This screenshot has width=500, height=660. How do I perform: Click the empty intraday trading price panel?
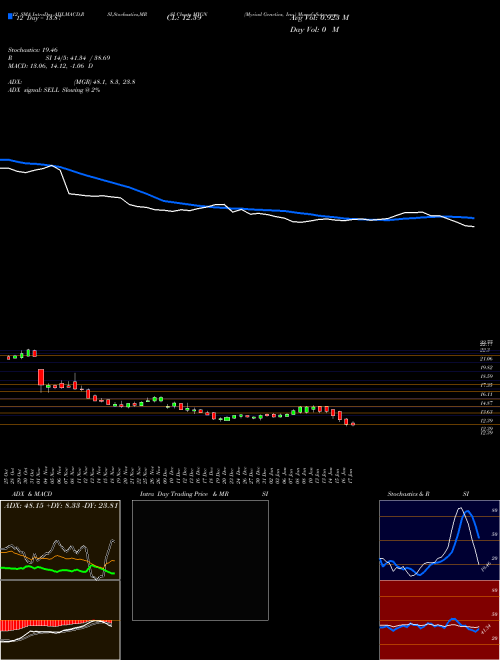(x=200, y=560)
